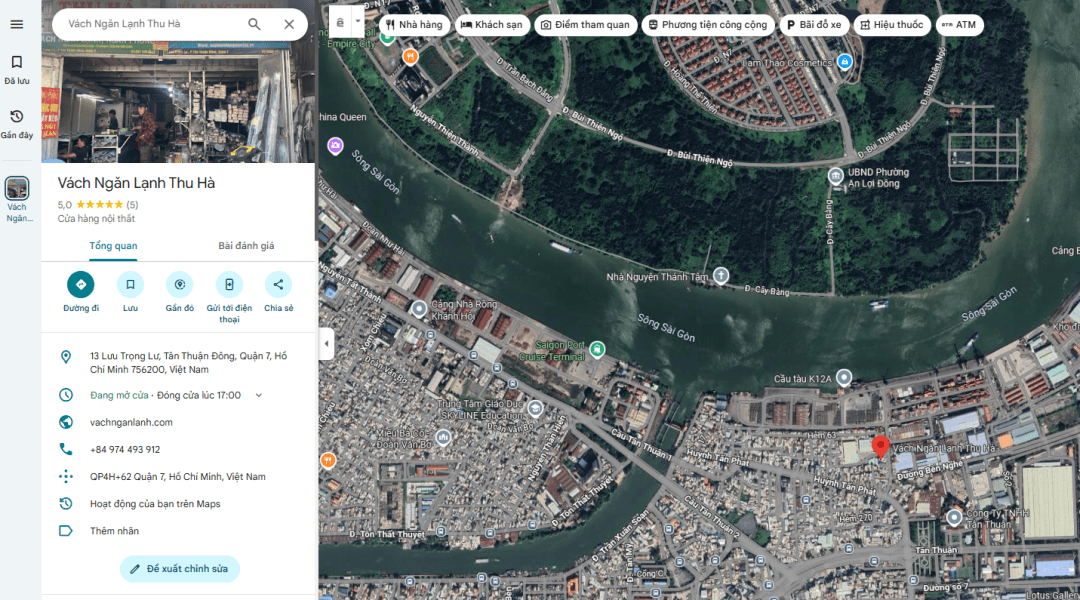Viewport: 1080px width, 600px height.
Task: Click the Cảng Nhà Rồng Khánh Hội marker
Action: [419, 309]
